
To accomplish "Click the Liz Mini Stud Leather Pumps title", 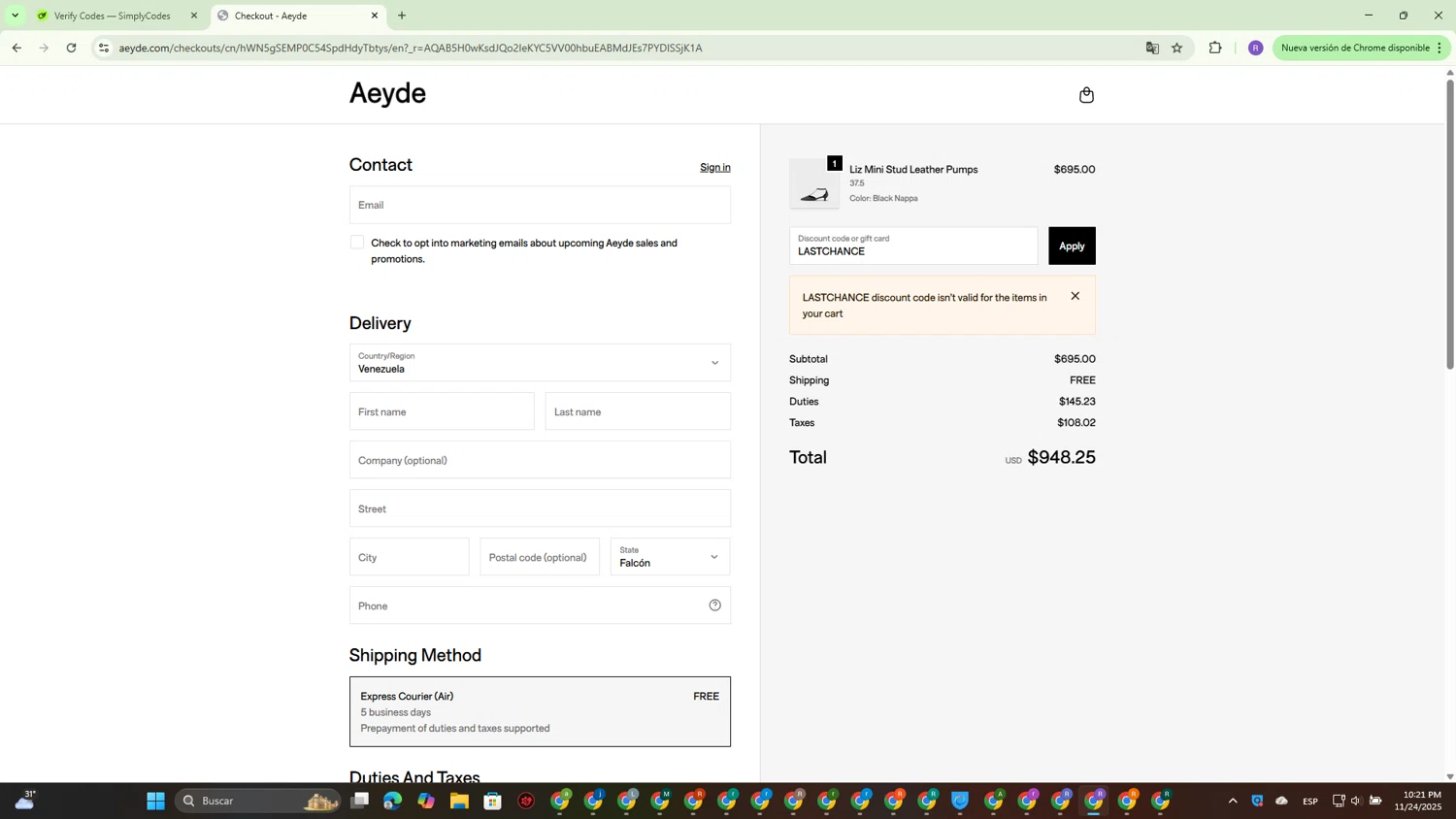I will tap(913, 169).
